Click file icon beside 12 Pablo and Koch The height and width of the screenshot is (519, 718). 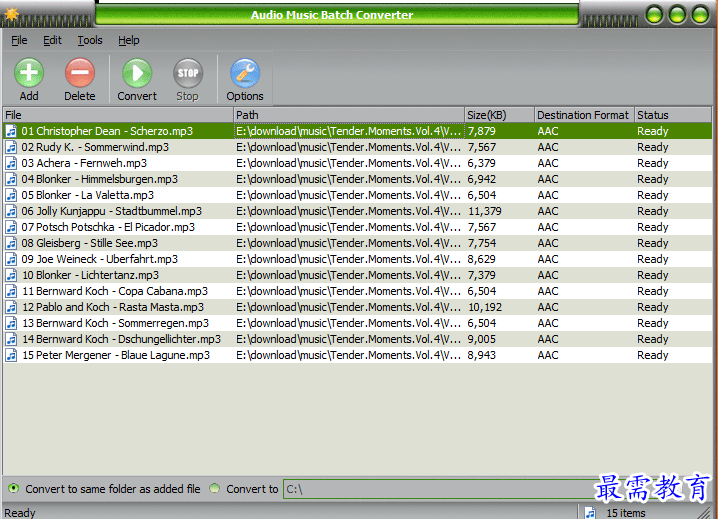pos(11,307)
